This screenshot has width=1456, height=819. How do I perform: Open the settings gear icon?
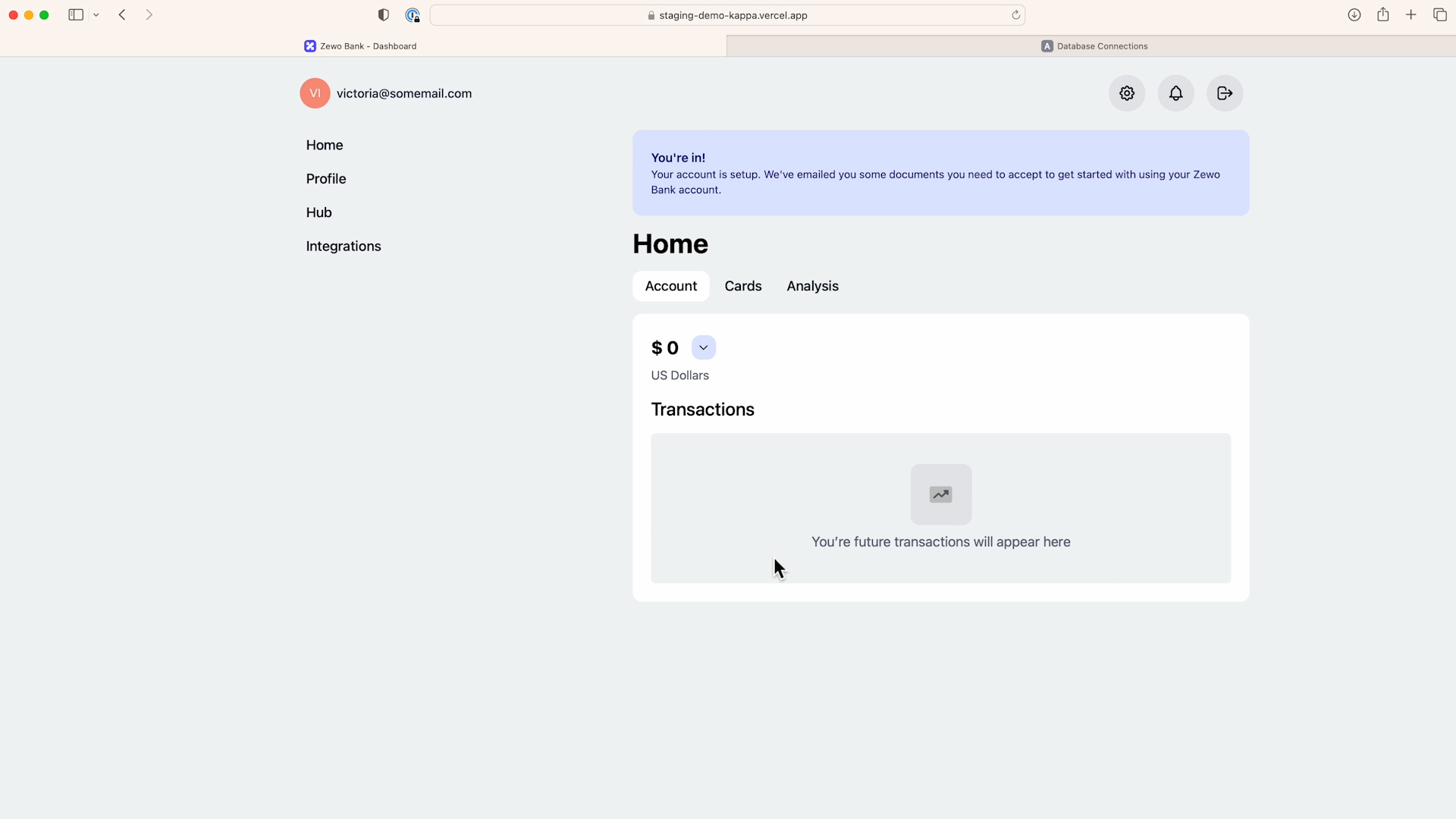point(1127,93)
